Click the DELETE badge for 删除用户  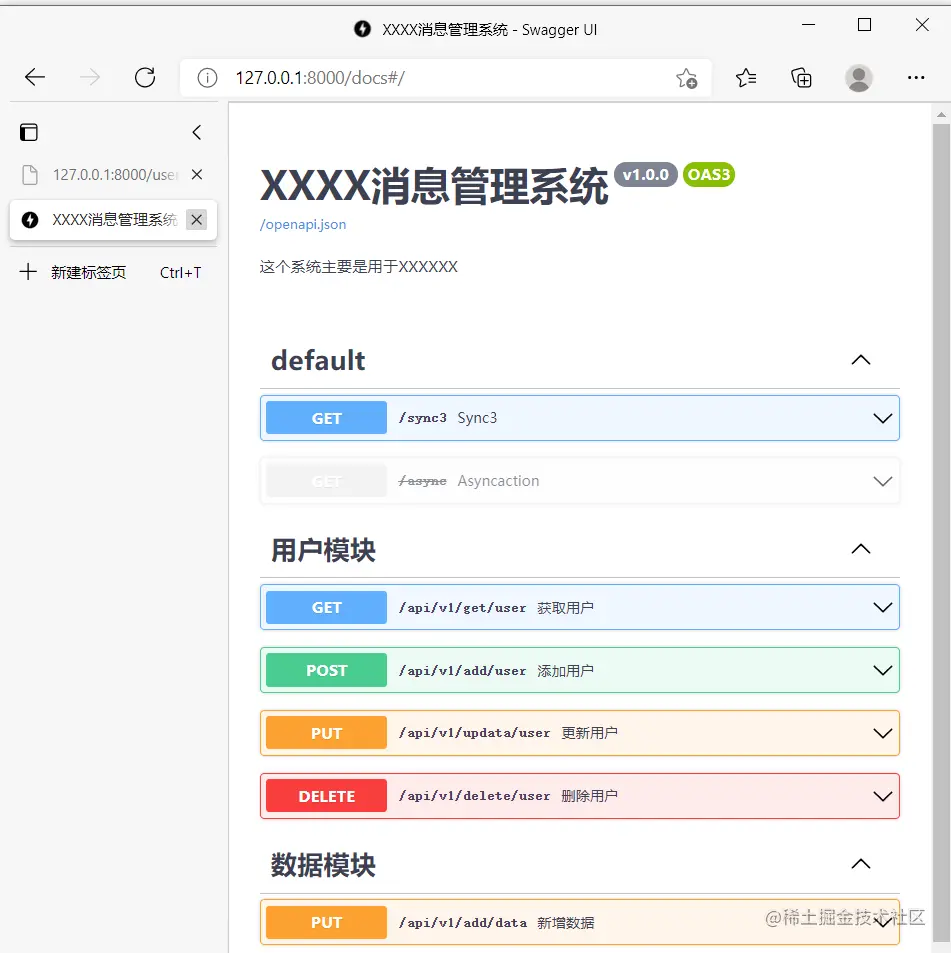(x=326, y=796)
